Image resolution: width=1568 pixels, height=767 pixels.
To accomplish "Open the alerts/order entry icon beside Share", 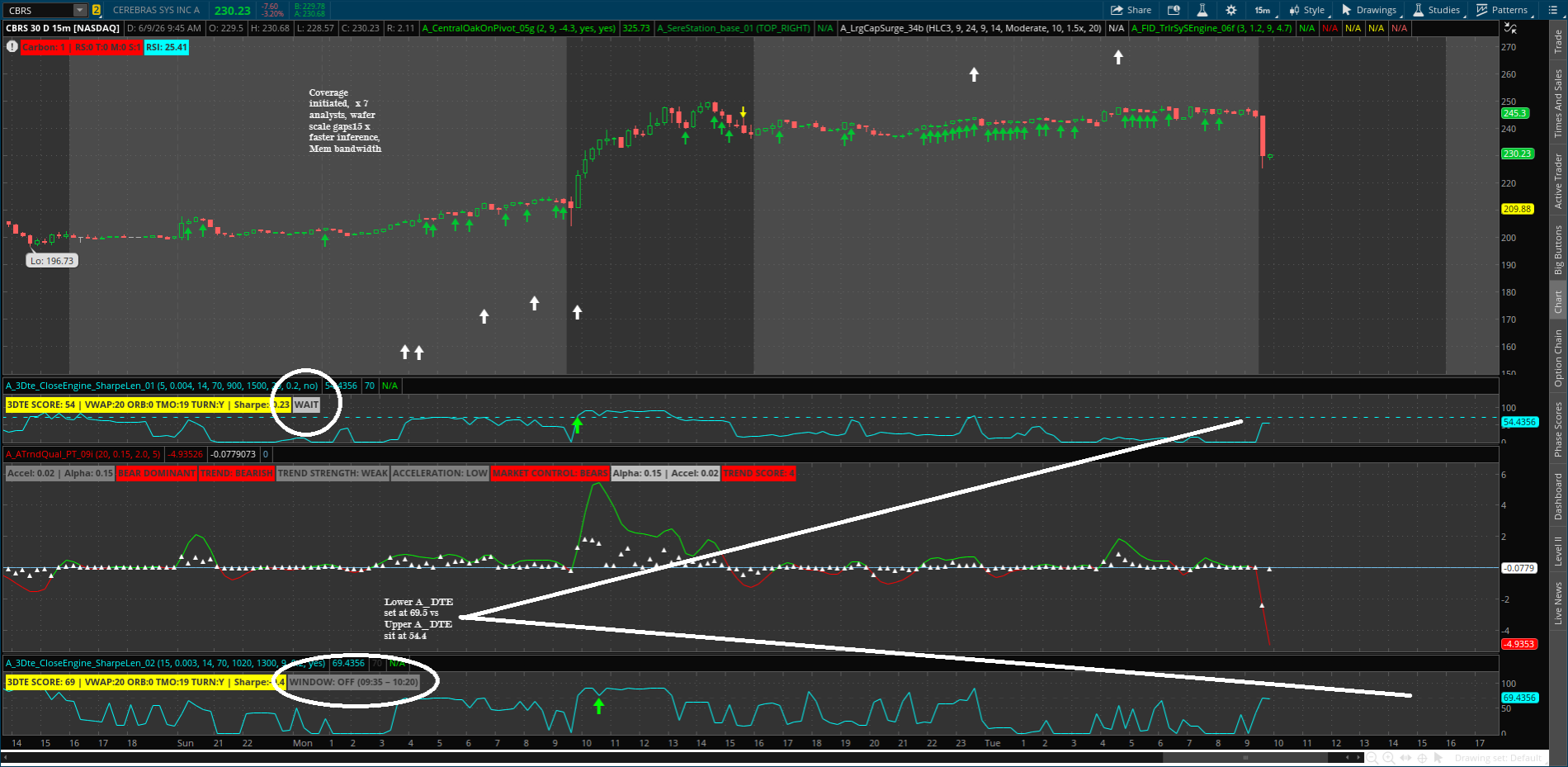I will click(x=1174, y=10).
